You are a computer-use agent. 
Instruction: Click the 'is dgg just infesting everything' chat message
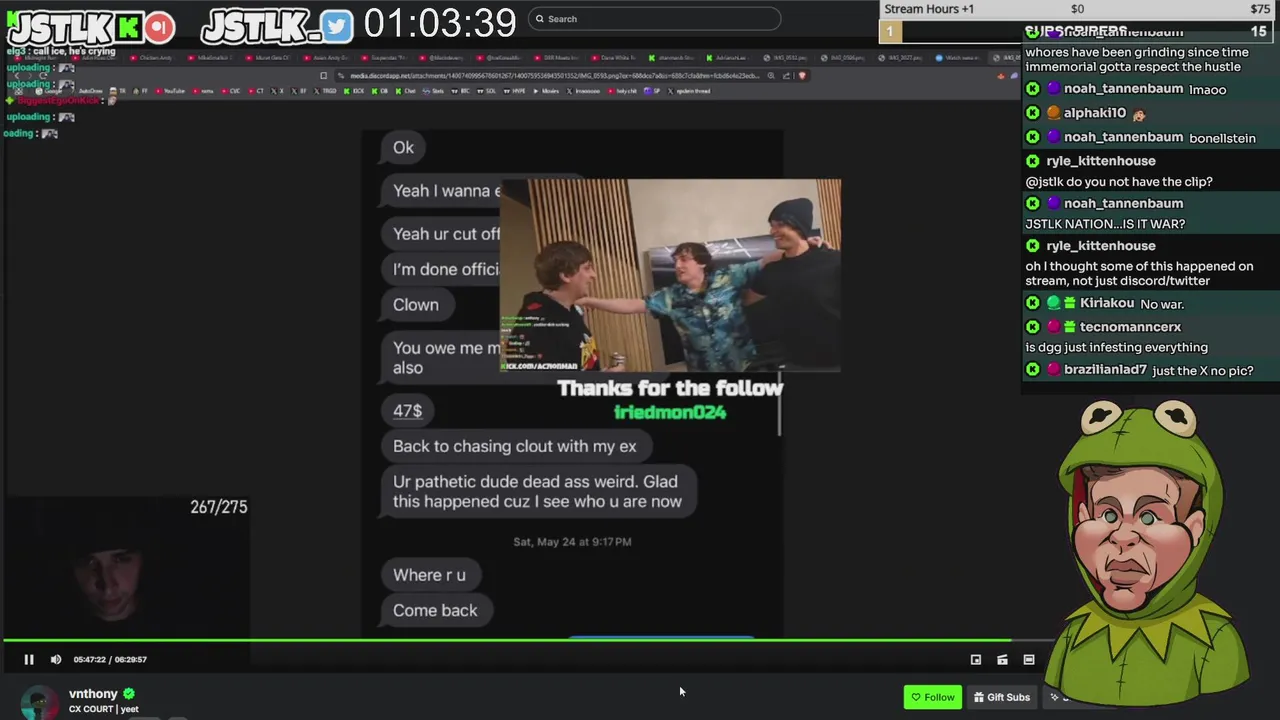pos(1116,348)
